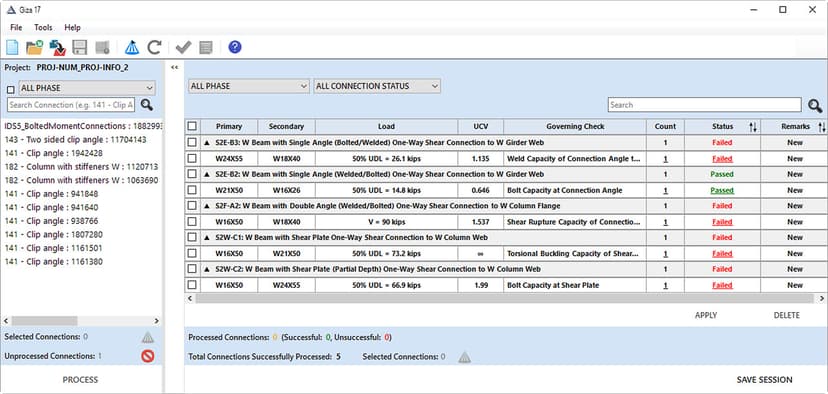Open the ALL CONNECTION STATUS dropdown
Image resolution: width=828 pixels, height=394 pixels.
tap(377, 86)
